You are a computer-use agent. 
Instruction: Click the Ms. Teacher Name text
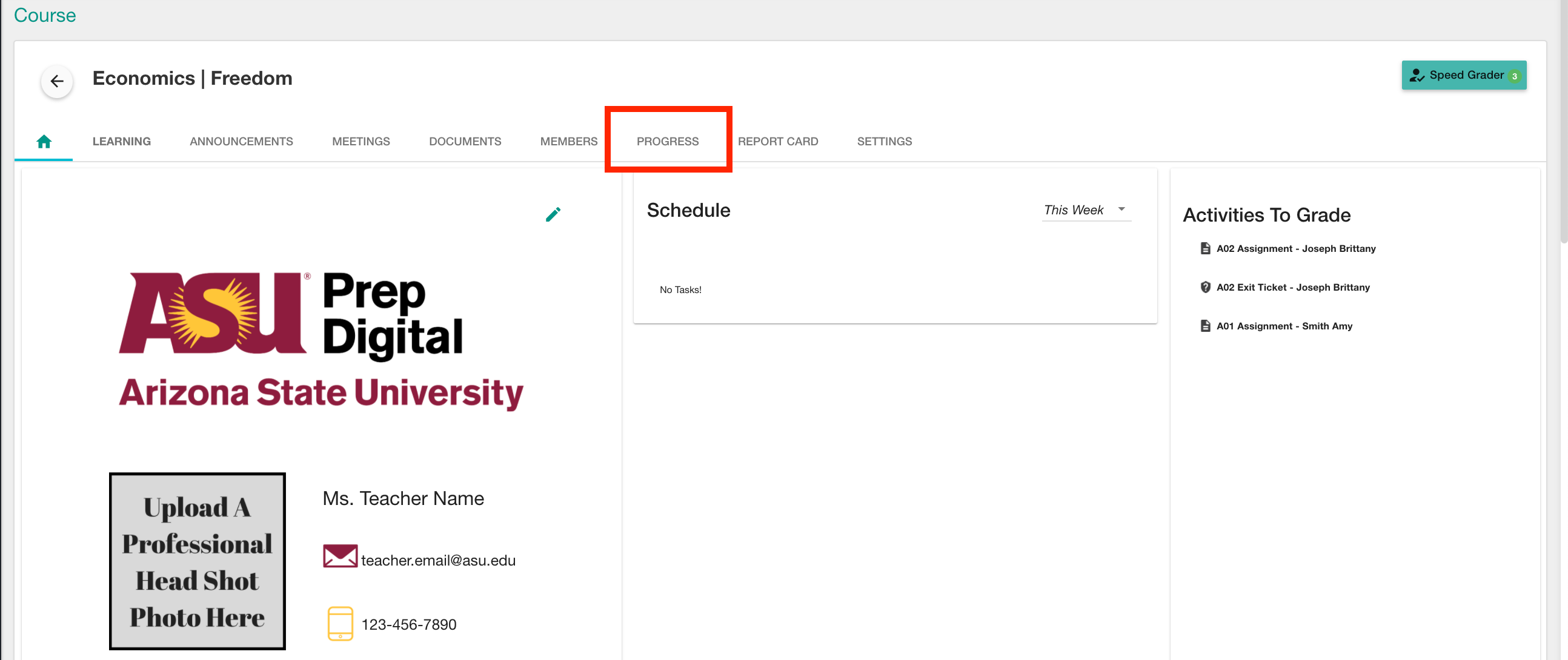pos(404,498)
